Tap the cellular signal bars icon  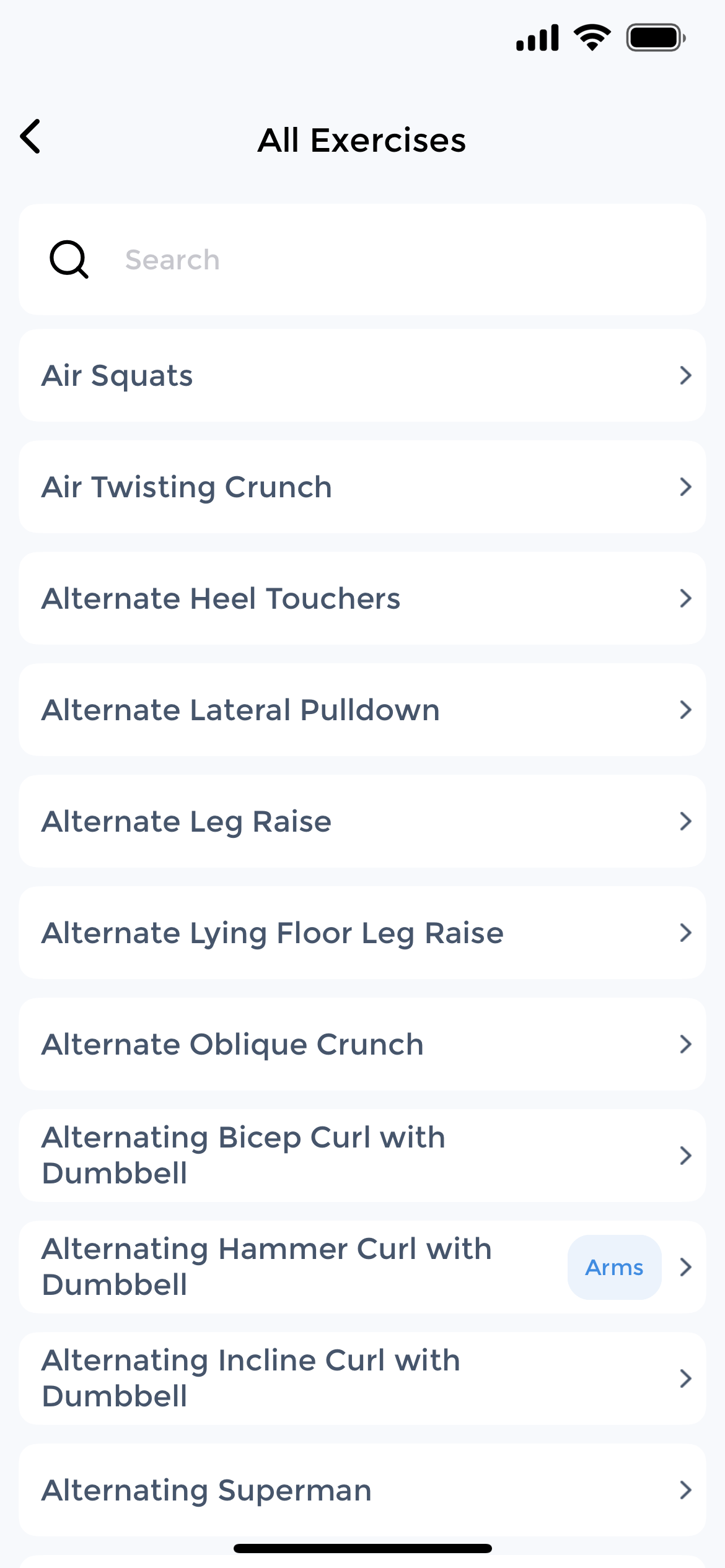tap(537, 38)
